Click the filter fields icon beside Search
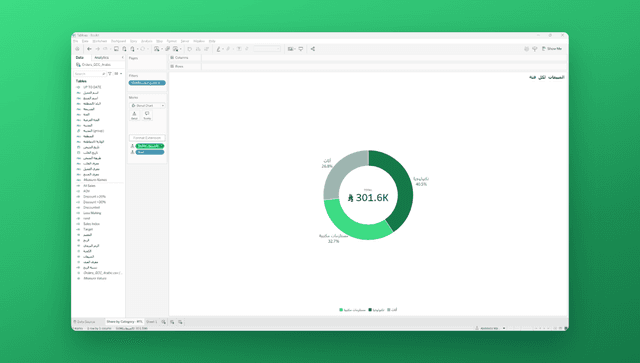Viewport: 640px width, 363px height. coord(110,73)
